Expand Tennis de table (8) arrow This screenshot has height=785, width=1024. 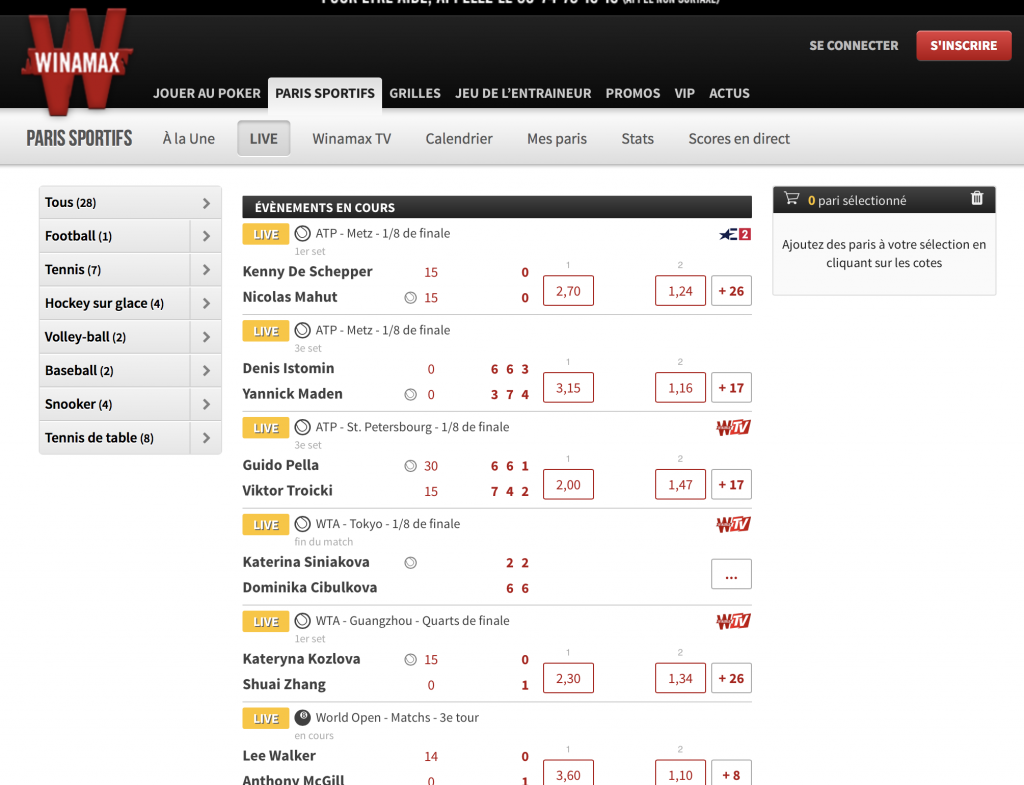click(206, 438)
